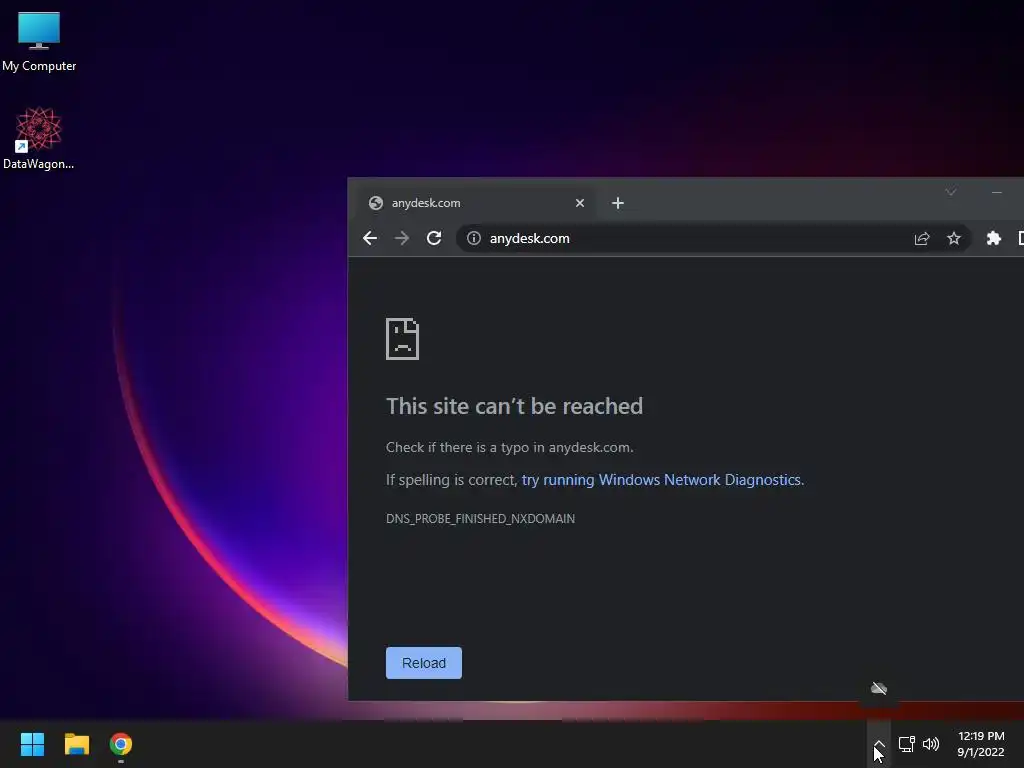Reload the page with the toolbar refresh icon
Image resolution: width=1024 pixels, height=768 pixels.
(x=434, y=238)
